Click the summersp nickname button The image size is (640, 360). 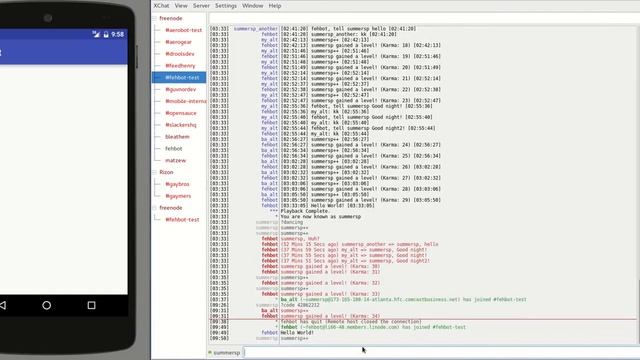point(224,353)
